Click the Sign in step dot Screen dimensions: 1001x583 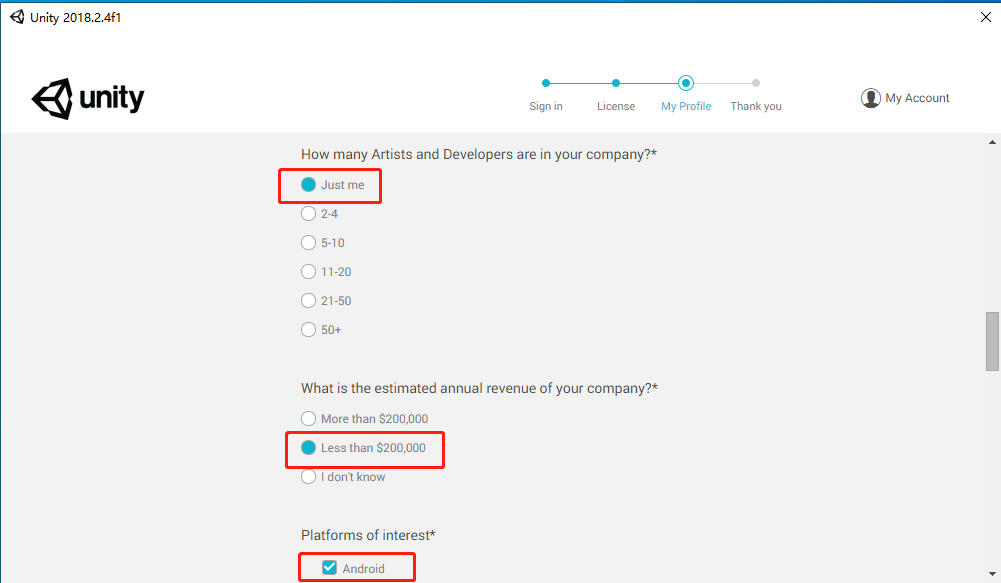(546, 83)
